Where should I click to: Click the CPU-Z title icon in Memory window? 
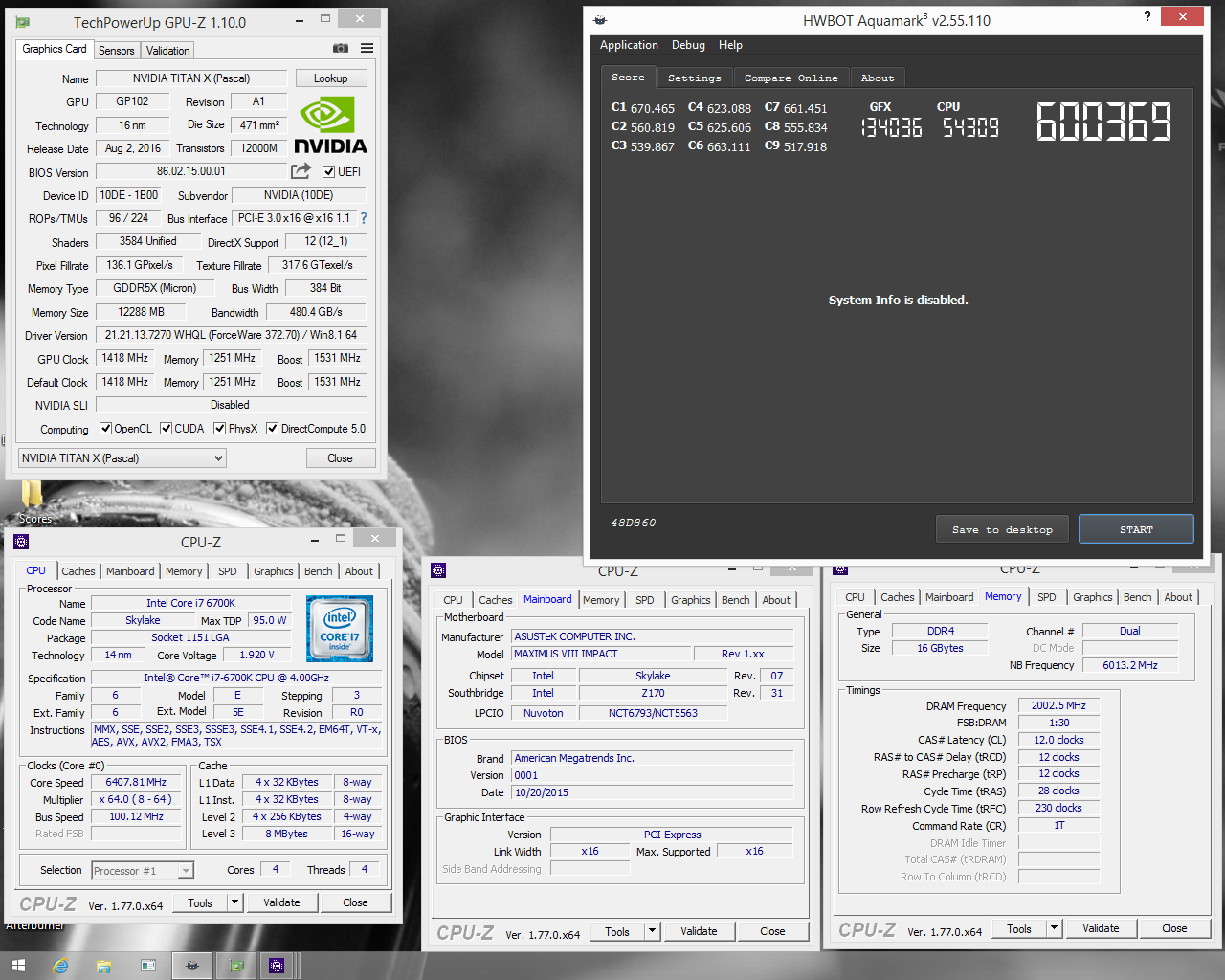coord(840,568)
